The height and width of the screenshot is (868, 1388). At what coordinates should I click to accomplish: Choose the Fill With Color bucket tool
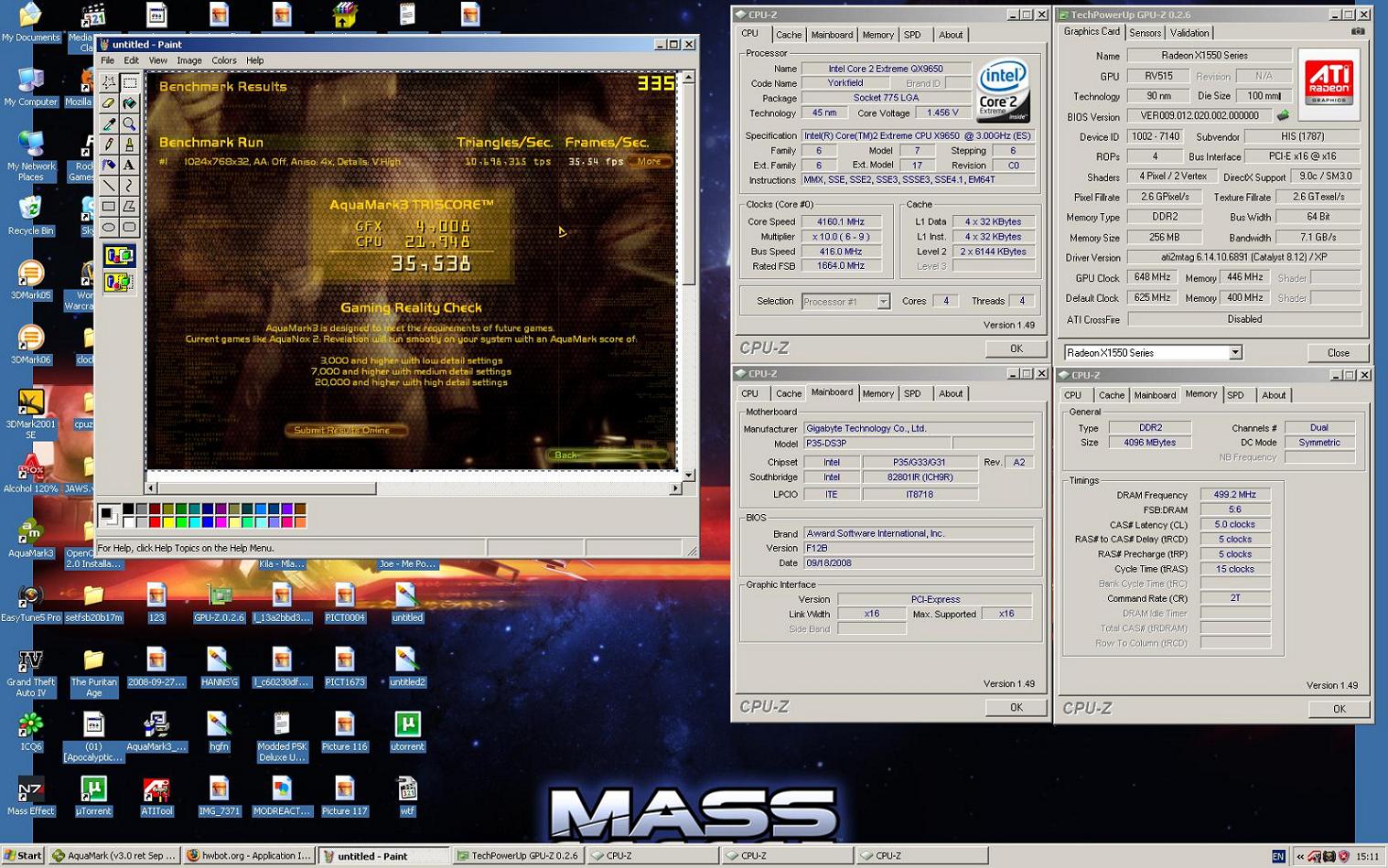pos(129,103)
